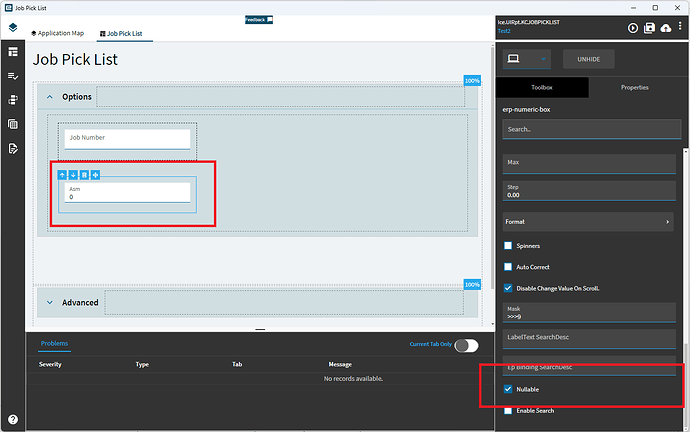Open the layers logo icon at top-left
This screenshot has height=432, width=690.
click(x=13, y=27)
